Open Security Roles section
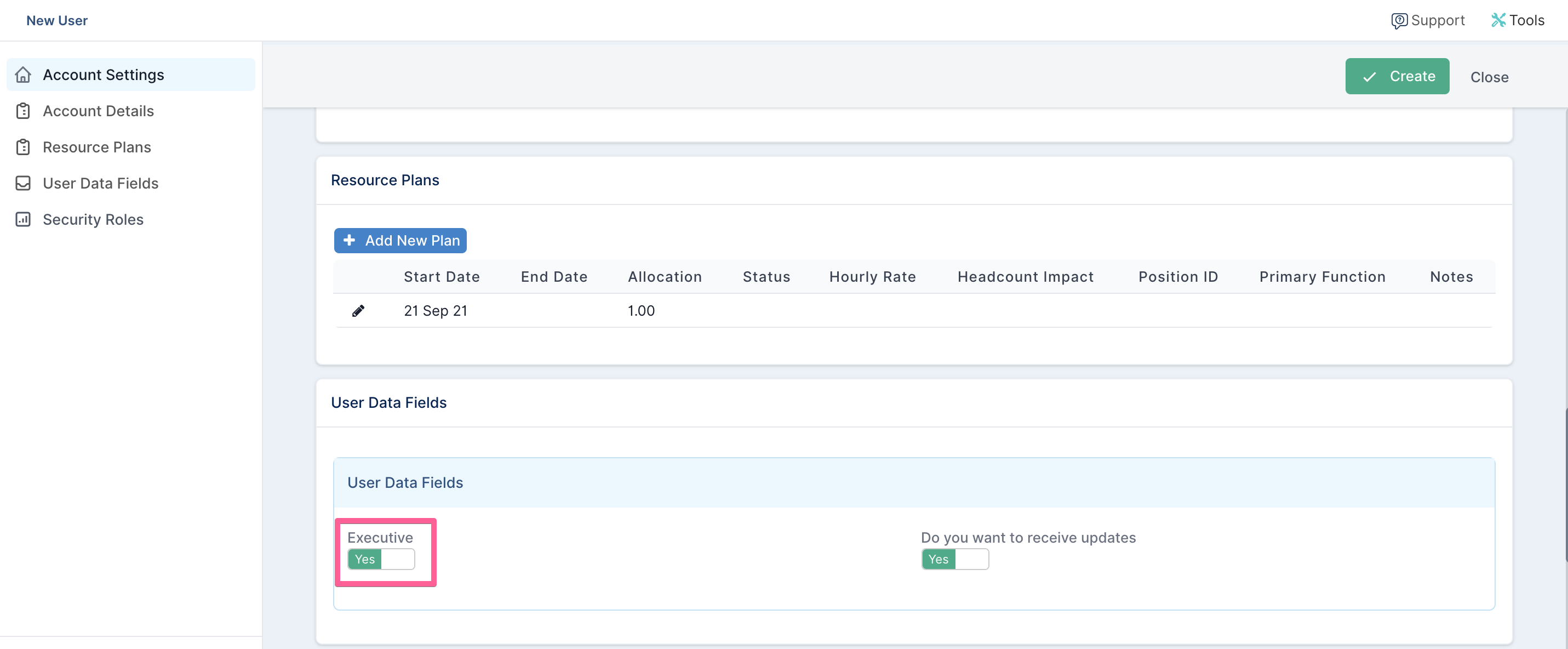The width and height of the screenshot is (1568, 649). (x=93, y=219)
